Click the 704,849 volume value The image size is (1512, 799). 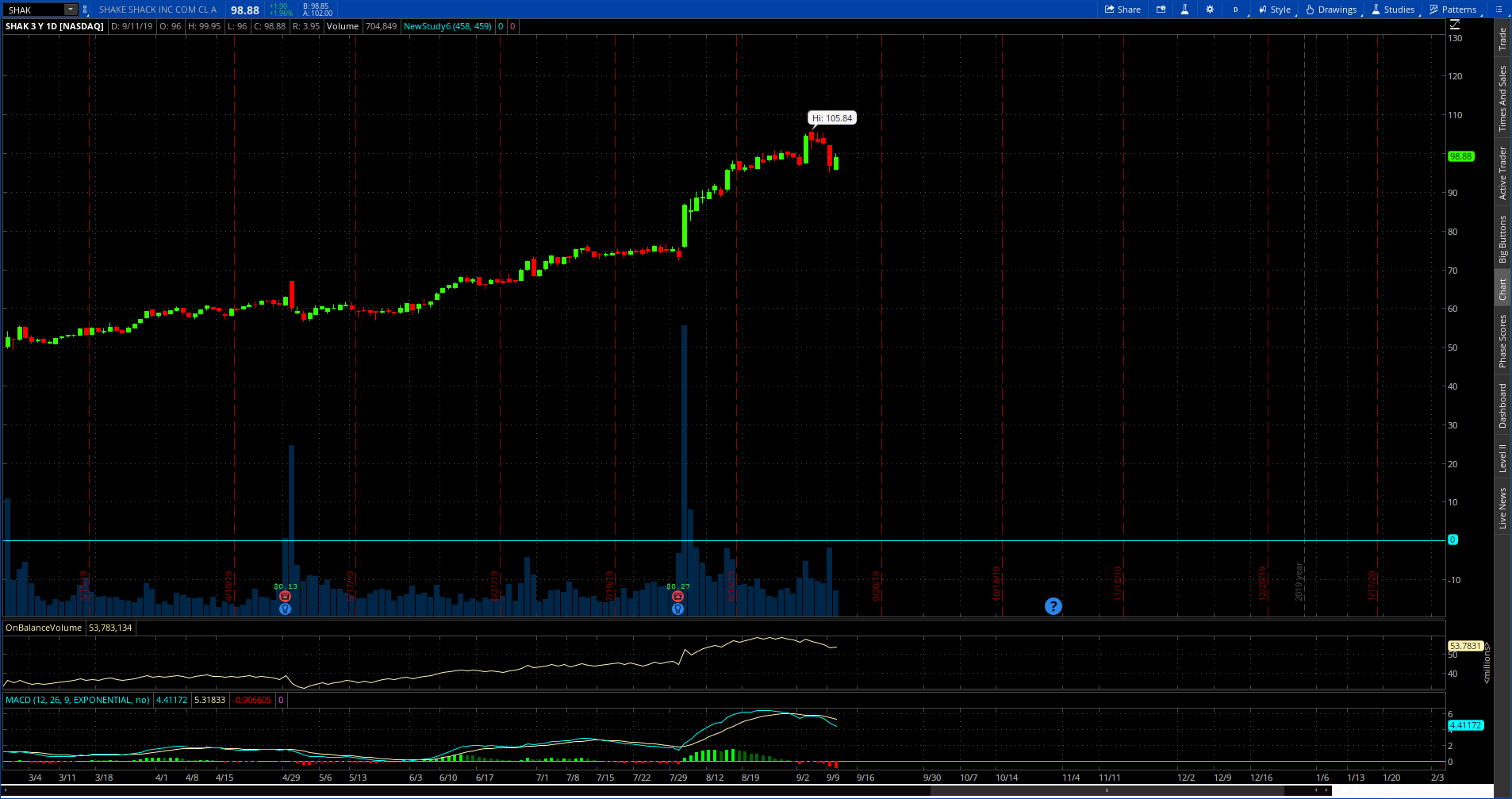coord(381,26)
